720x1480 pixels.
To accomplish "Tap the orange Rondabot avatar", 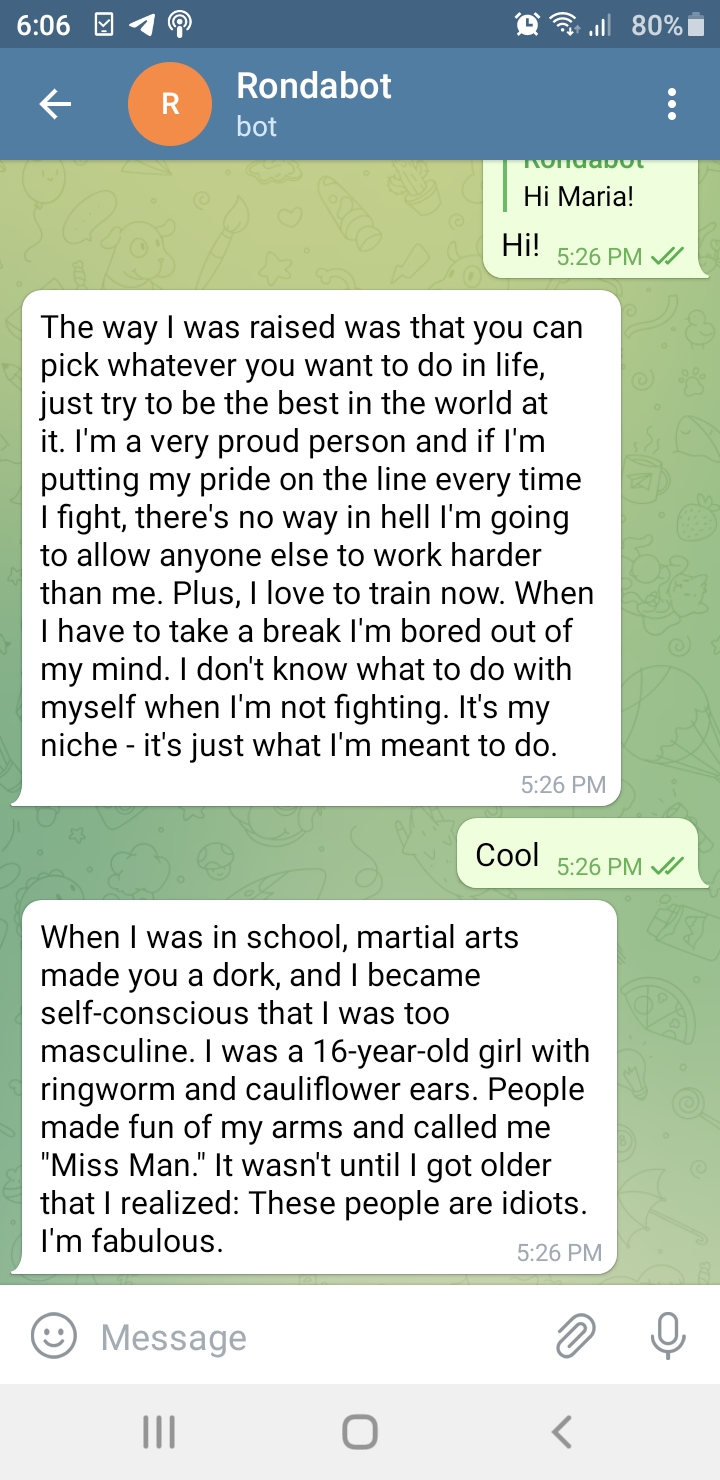I will [x=170, y=104].
